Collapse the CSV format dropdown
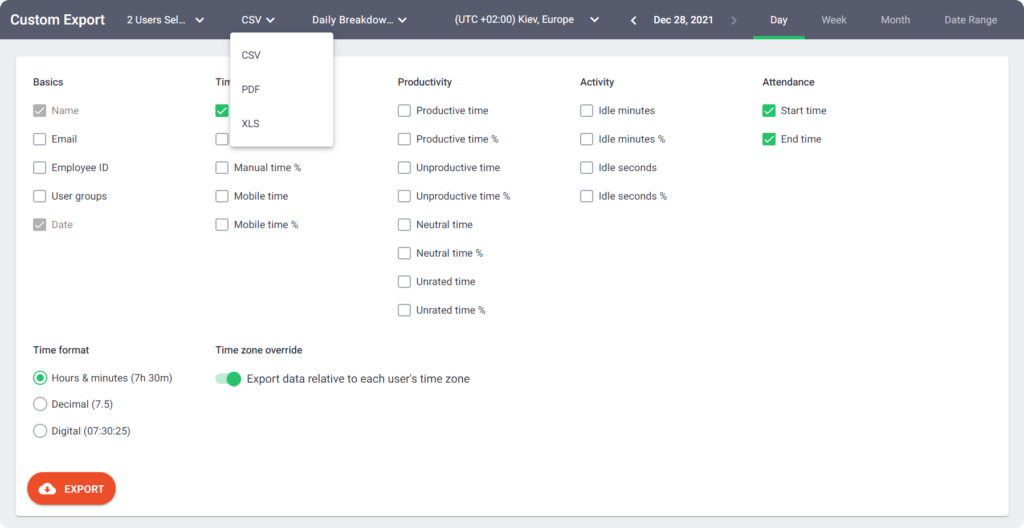 coord(258,20)
